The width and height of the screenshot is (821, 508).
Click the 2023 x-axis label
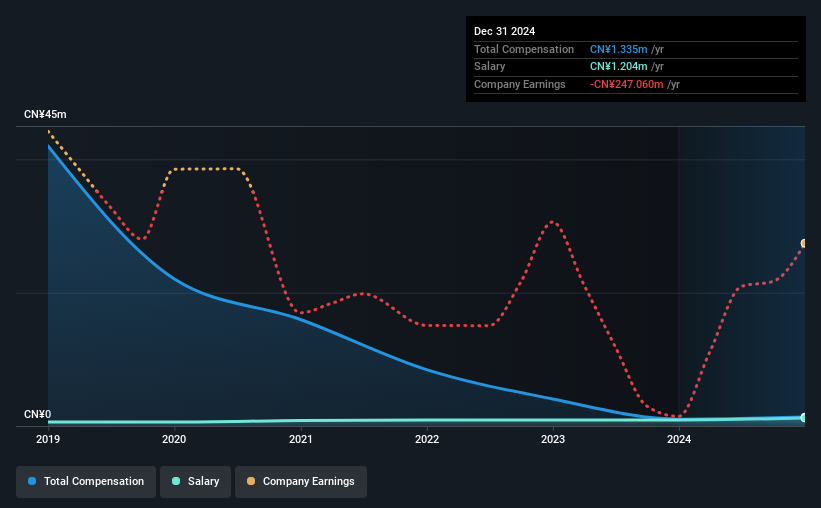pos(553,439)
